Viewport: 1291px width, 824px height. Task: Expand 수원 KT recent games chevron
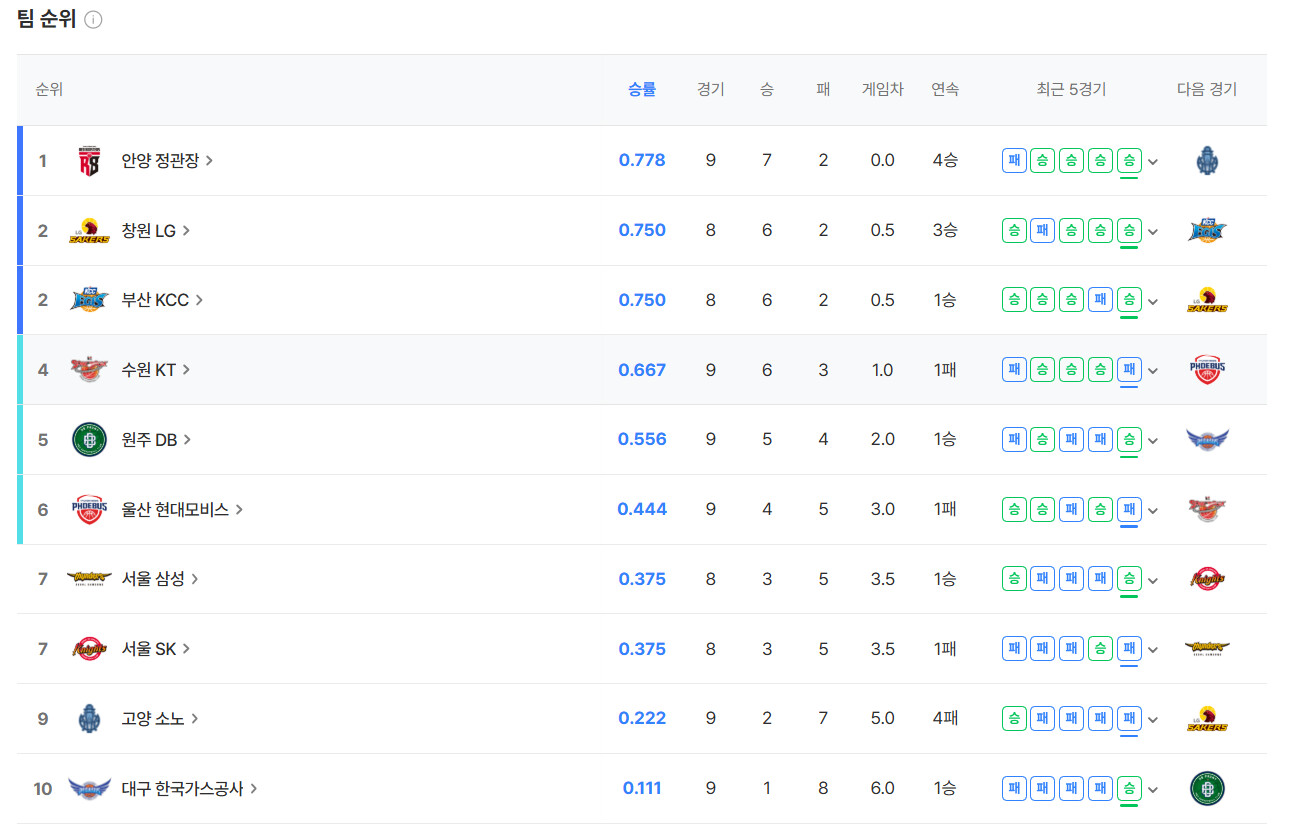coord(1153,371)
